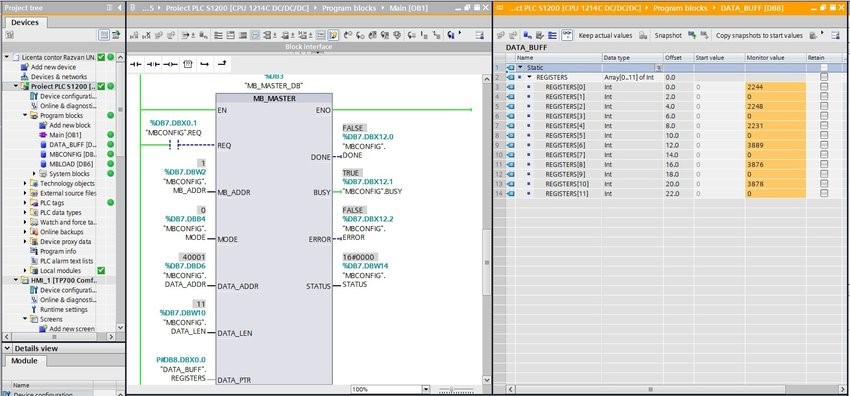Click the Offset column header
The height and width of the screenshot is (396, 850).
click(678, 57)
